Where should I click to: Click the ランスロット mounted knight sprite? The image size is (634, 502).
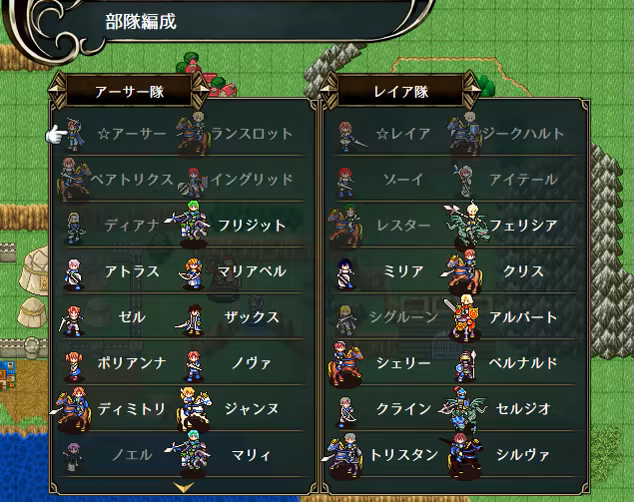tap(193, 133)
